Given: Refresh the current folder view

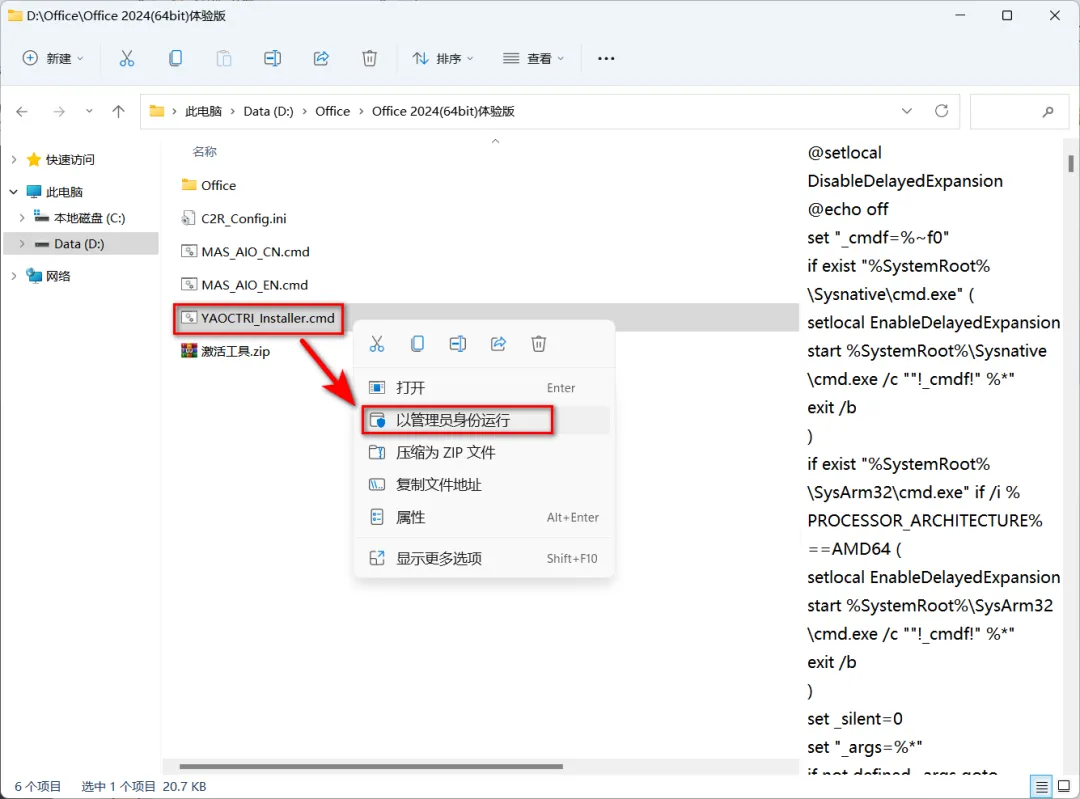Looking at the screenshot, I should tap(942, 111).
